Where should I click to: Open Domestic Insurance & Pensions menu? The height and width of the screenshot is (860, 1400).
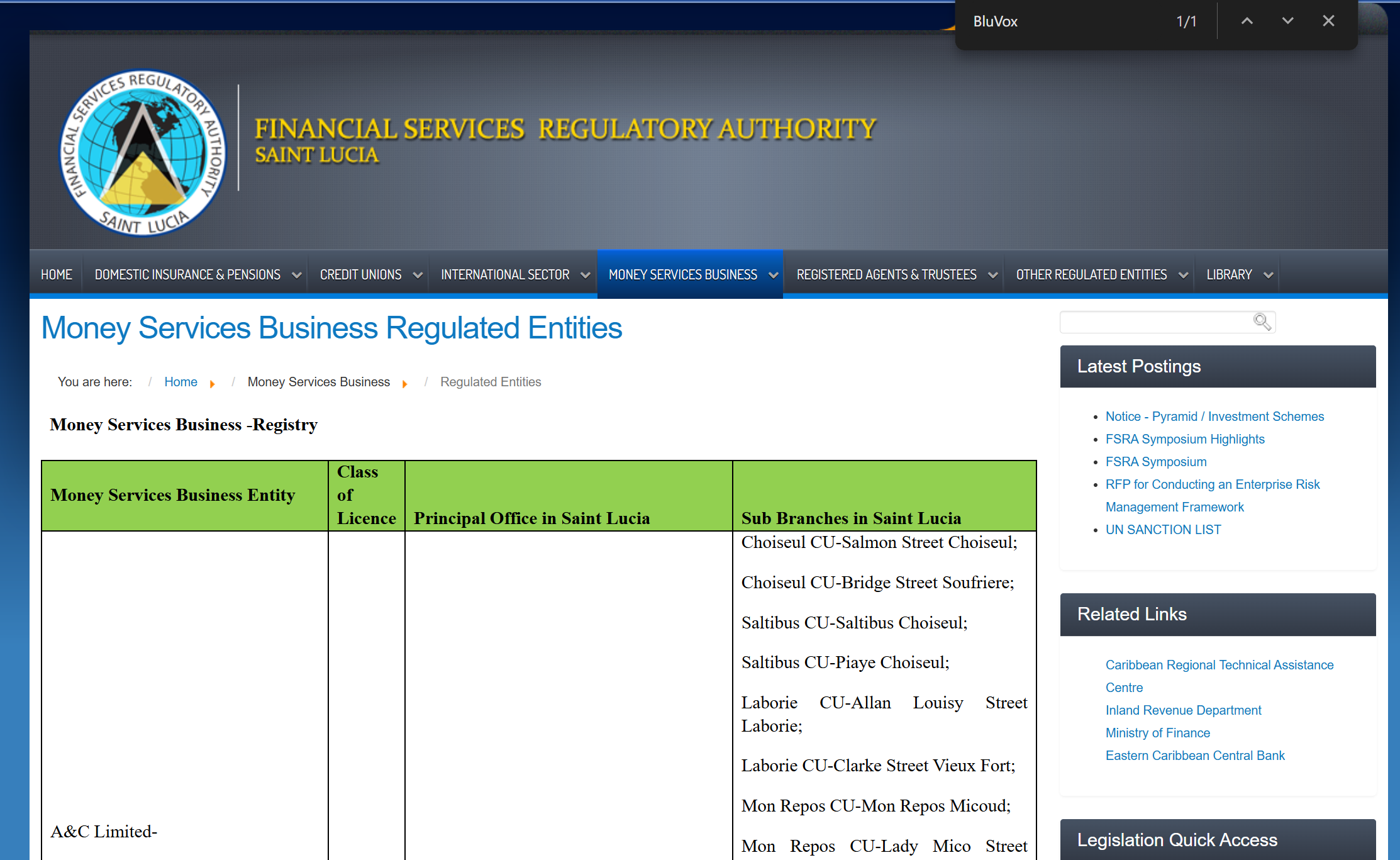(187, 275)
